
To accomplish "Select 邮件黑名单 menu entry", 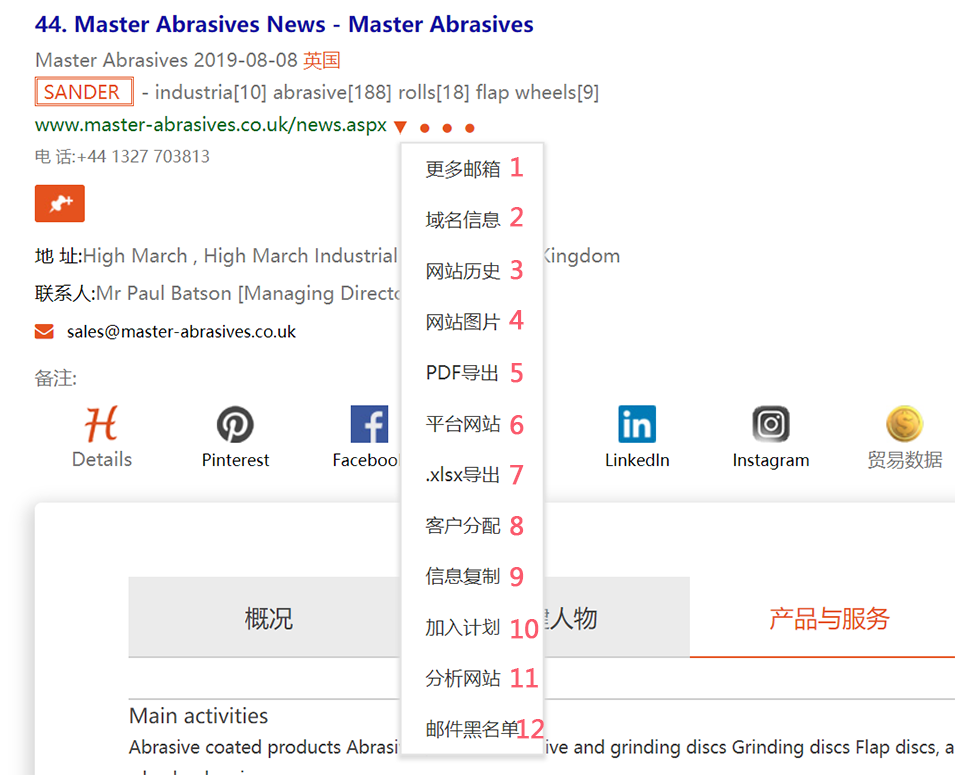I will click(472, 729).
